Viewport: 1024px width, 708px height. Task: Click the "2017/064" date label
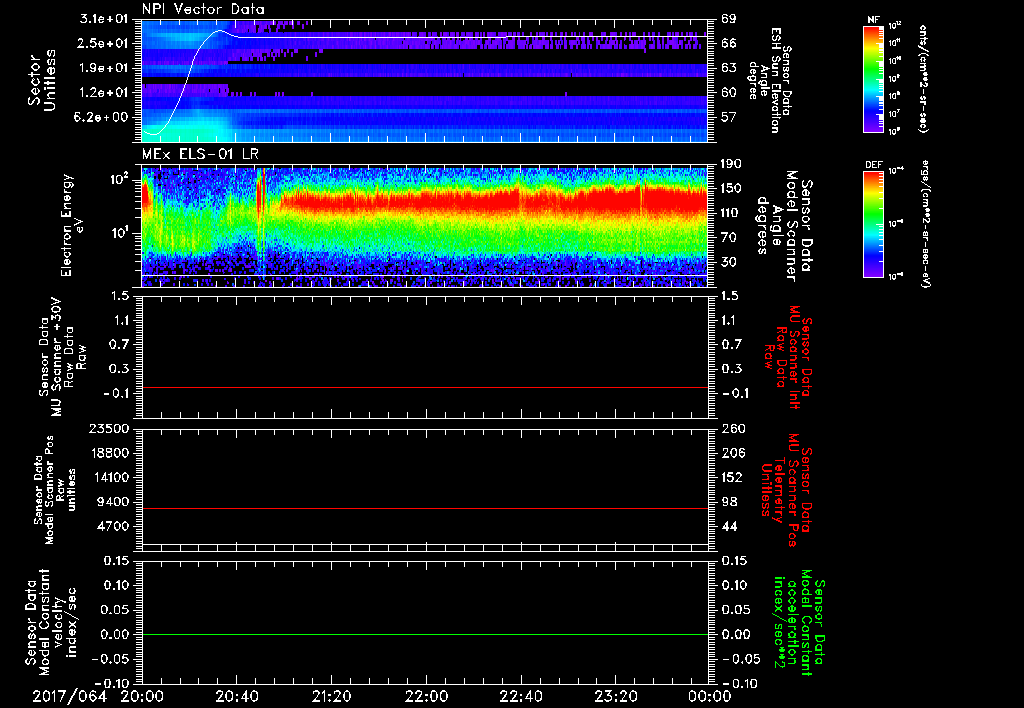click(69, 696)
